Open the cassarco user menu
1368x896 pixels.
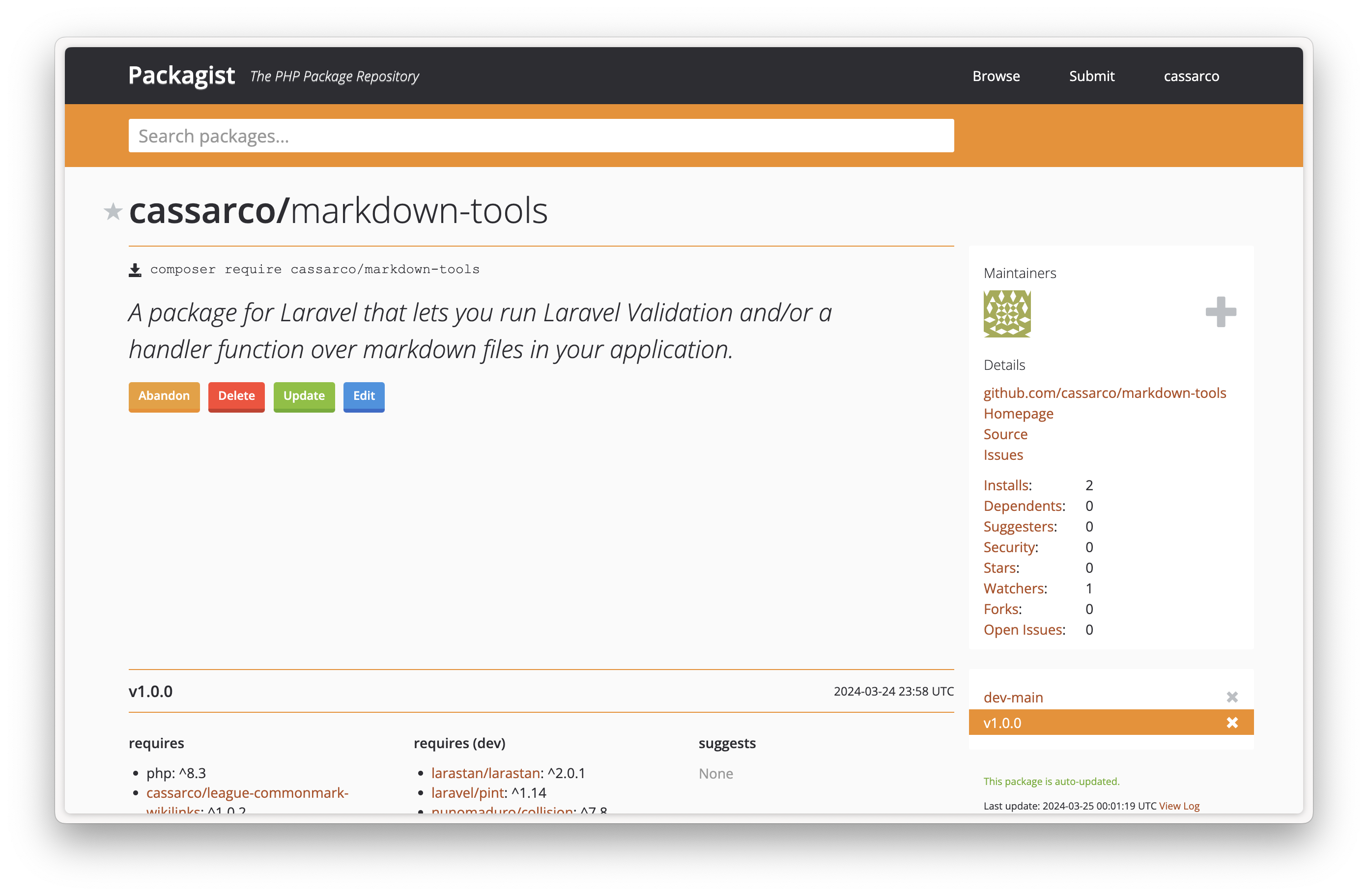coord(1191,76)
